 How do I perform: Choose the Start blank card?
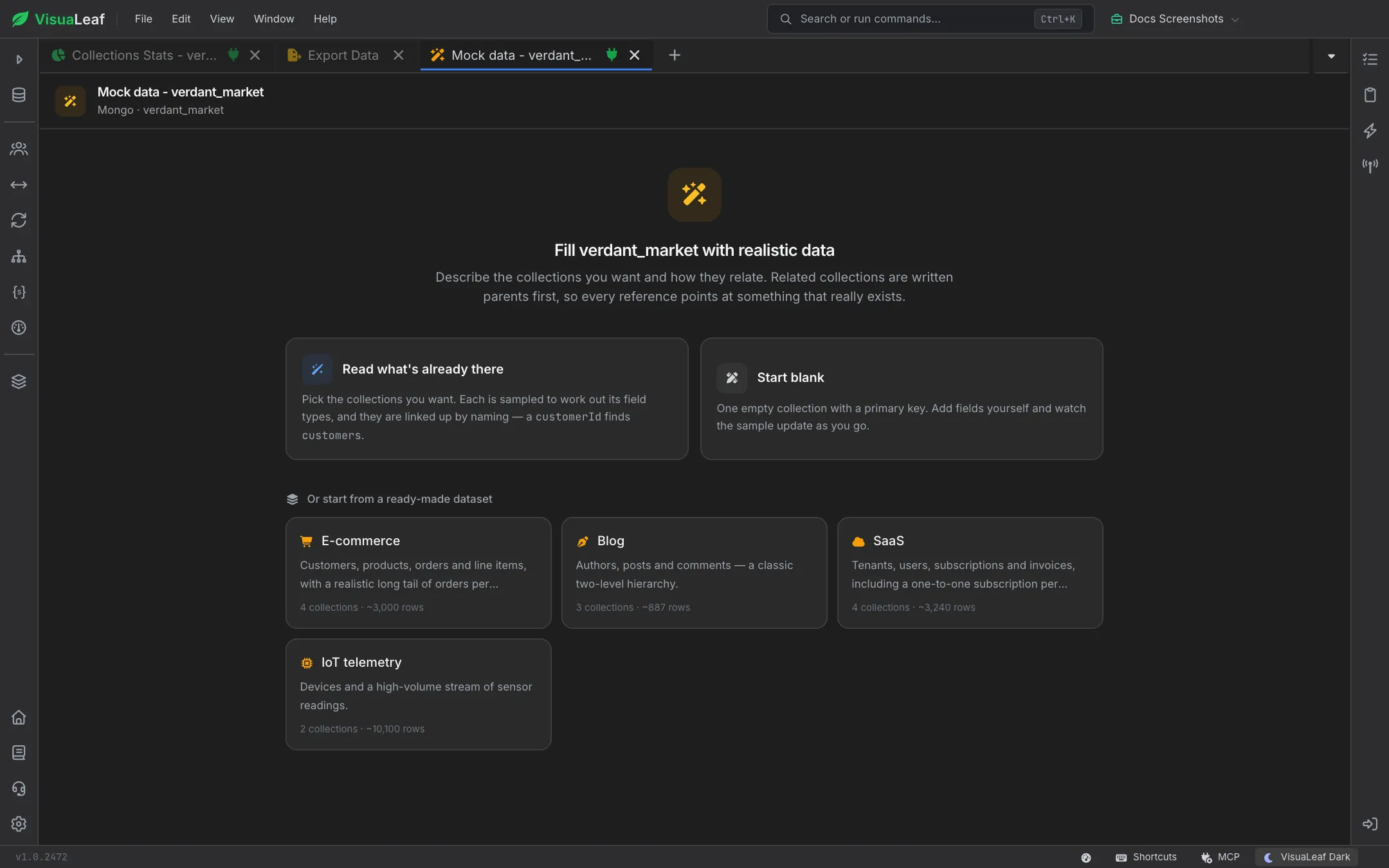(902, 399)
